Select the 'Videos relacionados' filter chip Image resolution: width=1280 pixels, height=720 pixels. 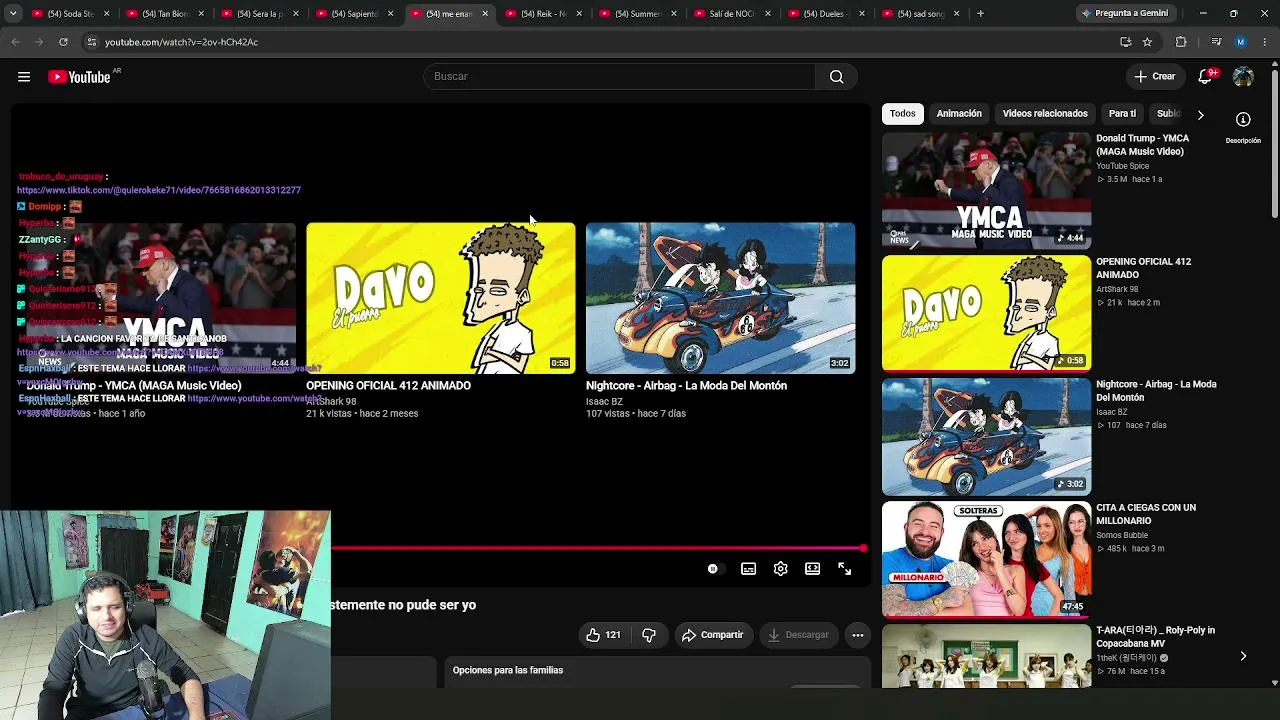coord(1045,114)
